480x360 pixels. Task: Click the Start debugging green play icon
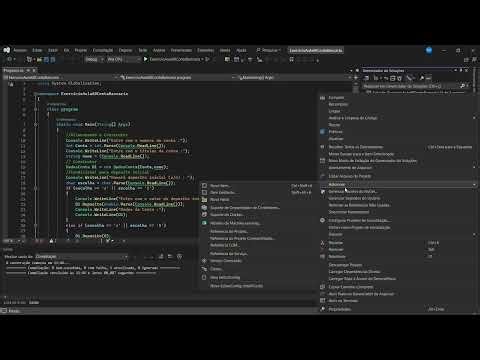[x=145, y=59]
